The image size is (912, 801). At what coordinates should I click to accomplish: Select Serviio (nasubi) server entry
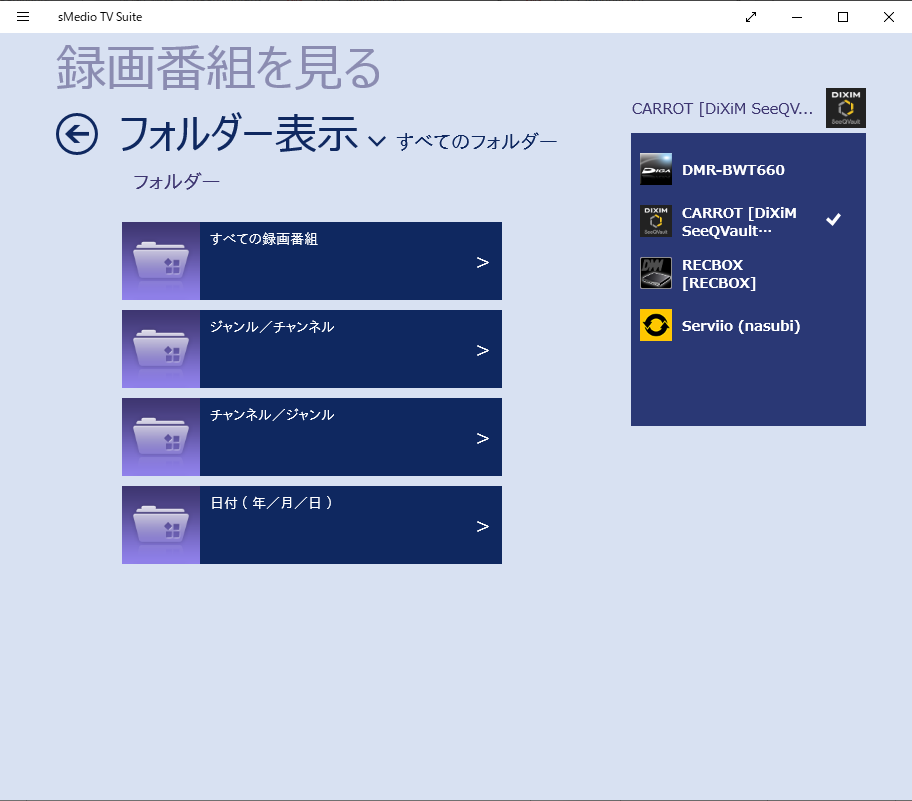coord(741,325)
